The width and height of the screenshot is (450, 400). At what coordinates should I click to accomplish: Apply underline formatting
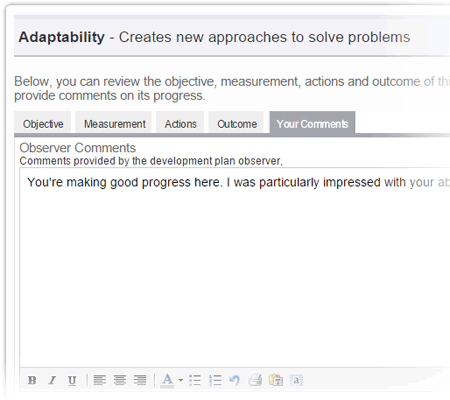pyautogui.click(x=72, y=380)
